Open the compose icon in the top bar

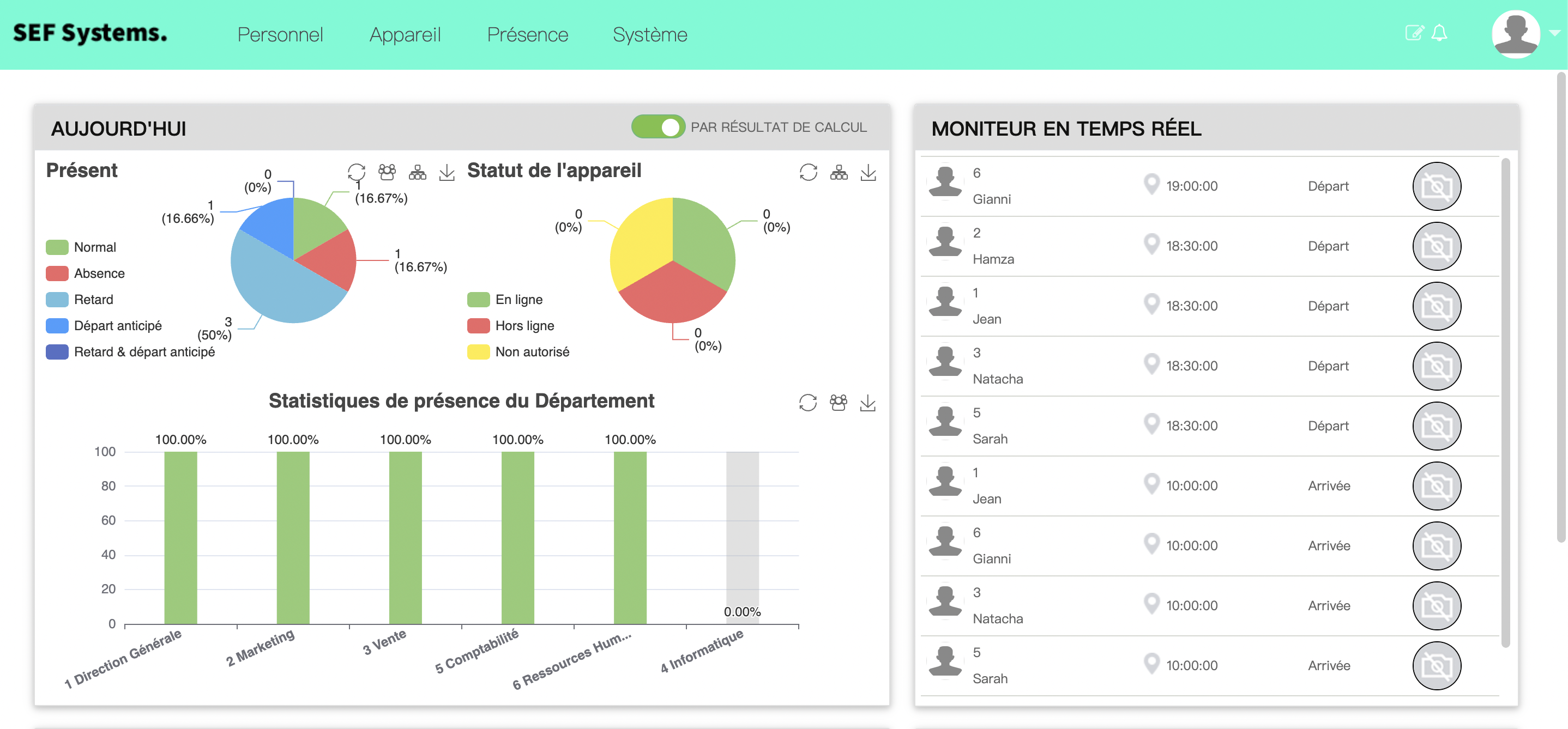1414,33
